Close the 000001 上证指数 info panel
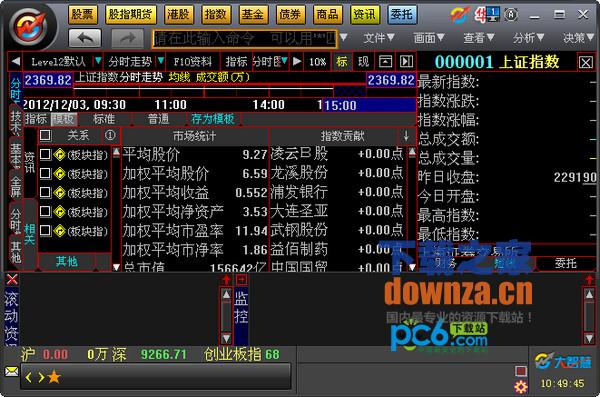The height and width of the screenshot is (397, 600). [585, 62]
